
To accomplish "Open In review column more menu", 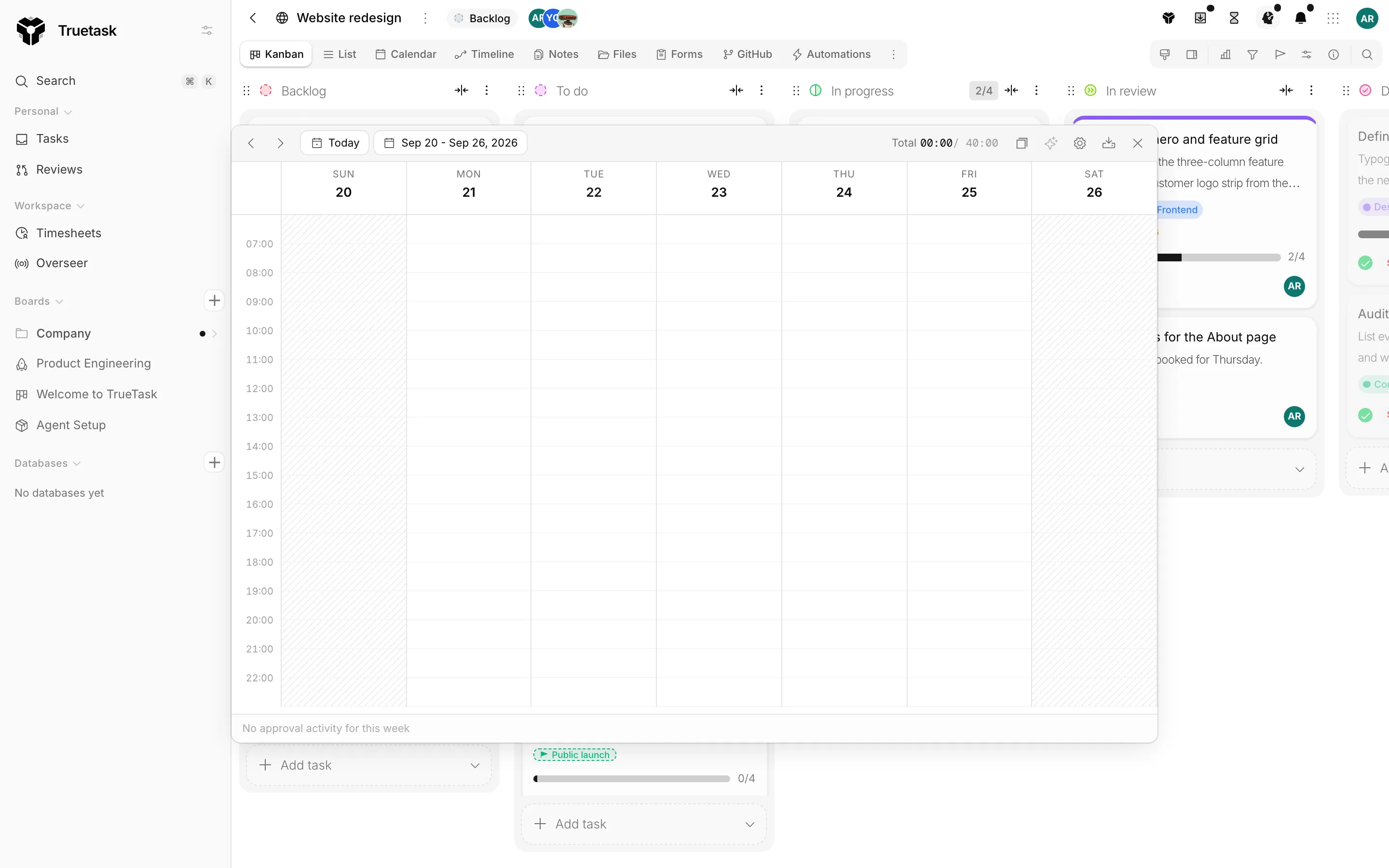I will pos(1311,91).
